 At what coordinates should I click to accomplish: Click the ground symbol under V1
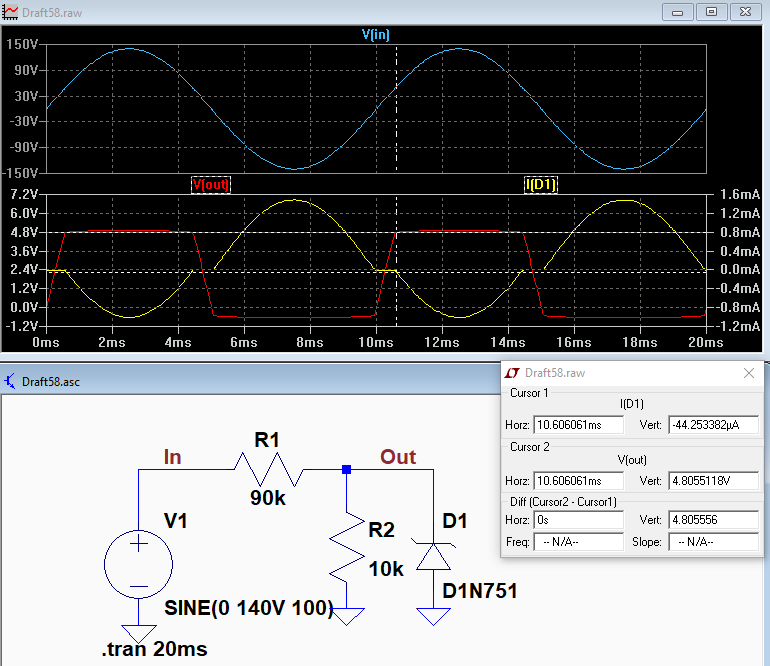pos(138,634)
